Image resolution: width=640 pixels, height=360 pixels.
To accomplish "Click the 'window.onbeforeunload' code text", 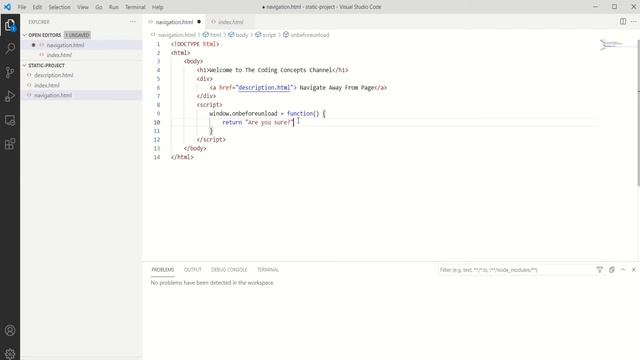I will [x=243, y=113].
